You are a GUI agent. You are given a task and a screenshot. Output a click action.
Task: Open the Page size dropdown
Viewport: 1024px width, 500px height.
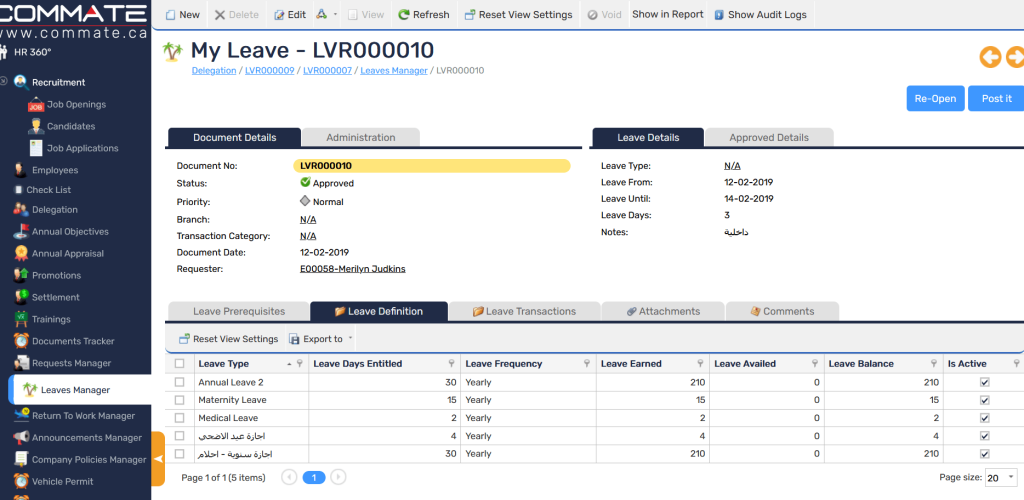1001,478
